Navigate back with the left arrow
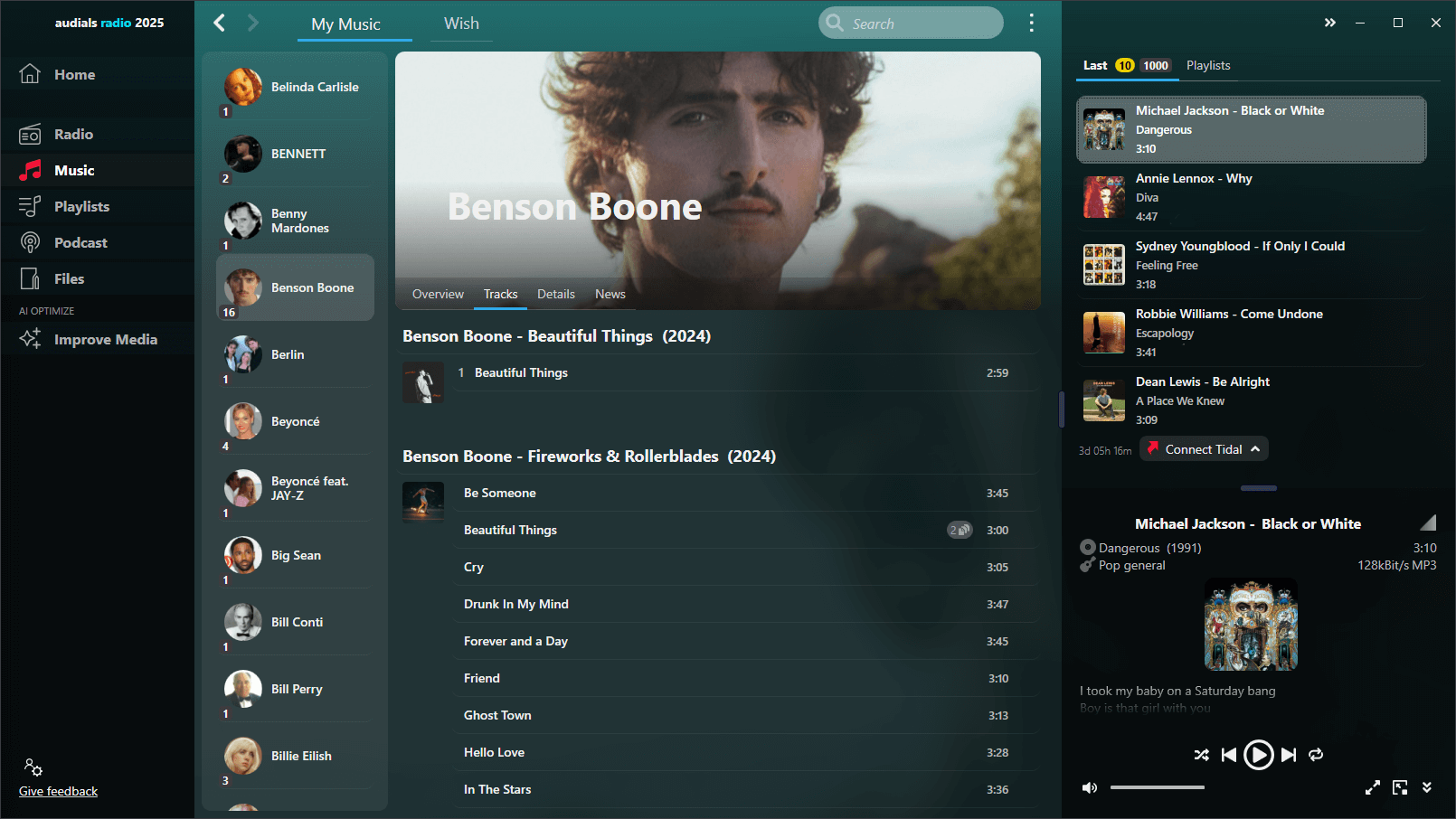 click(x=219, y=23)
